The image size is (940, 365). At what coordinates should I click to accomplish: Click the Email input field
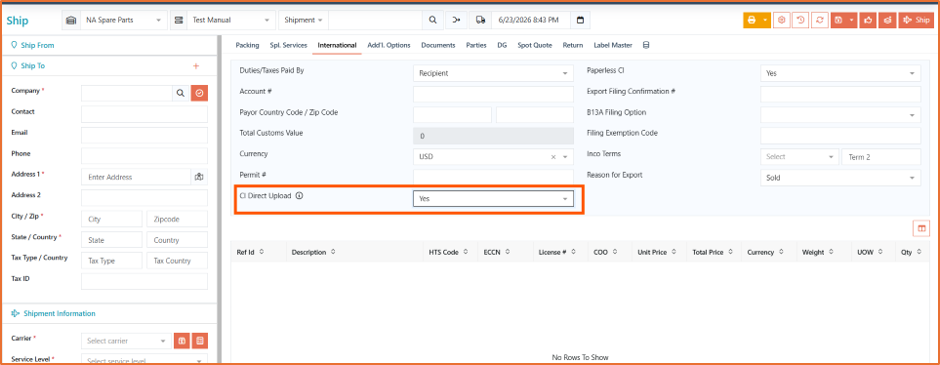(144, 135)
